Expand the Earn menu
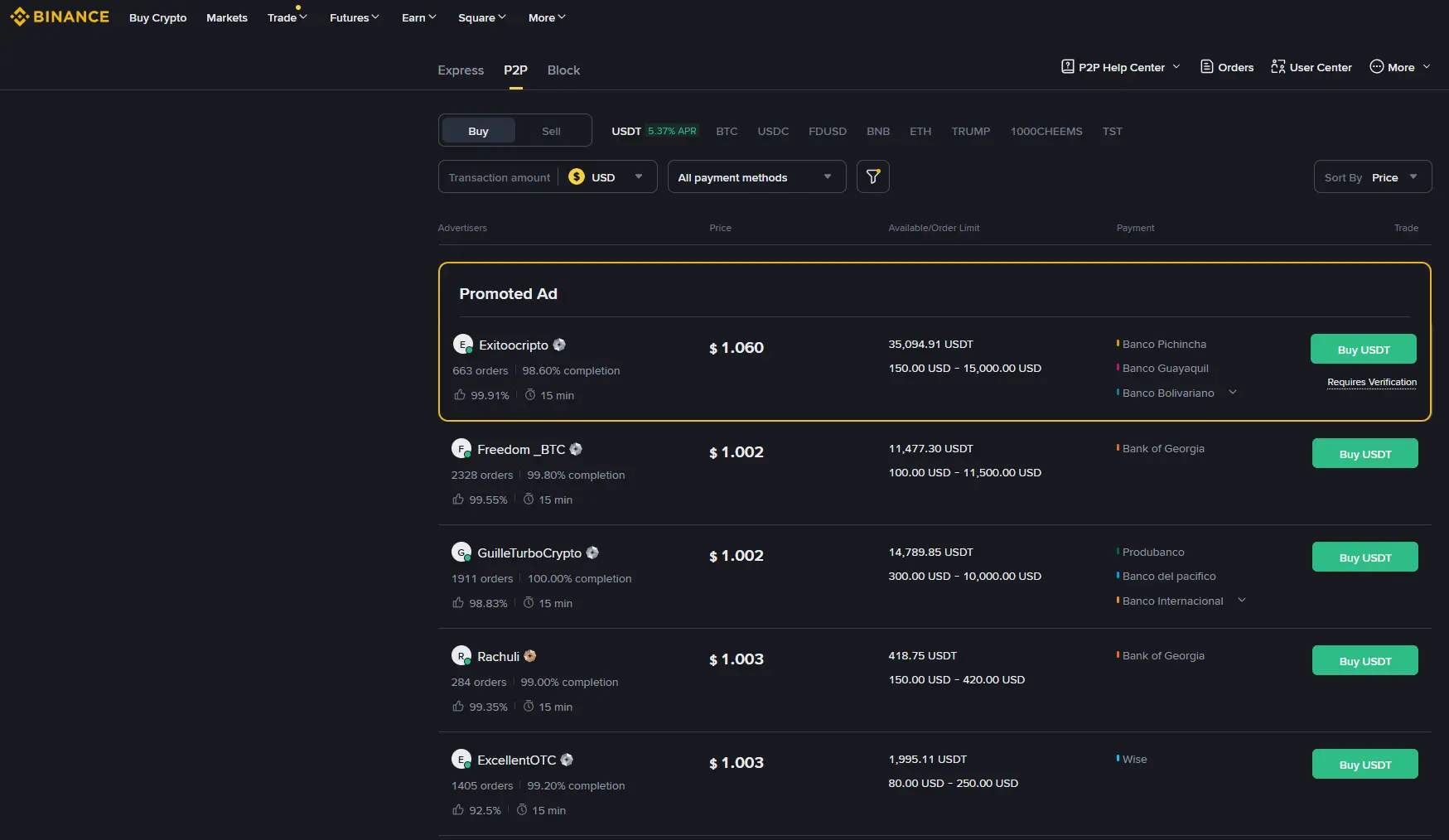The height and width of the screenshot is (840, 1449). 418,17
